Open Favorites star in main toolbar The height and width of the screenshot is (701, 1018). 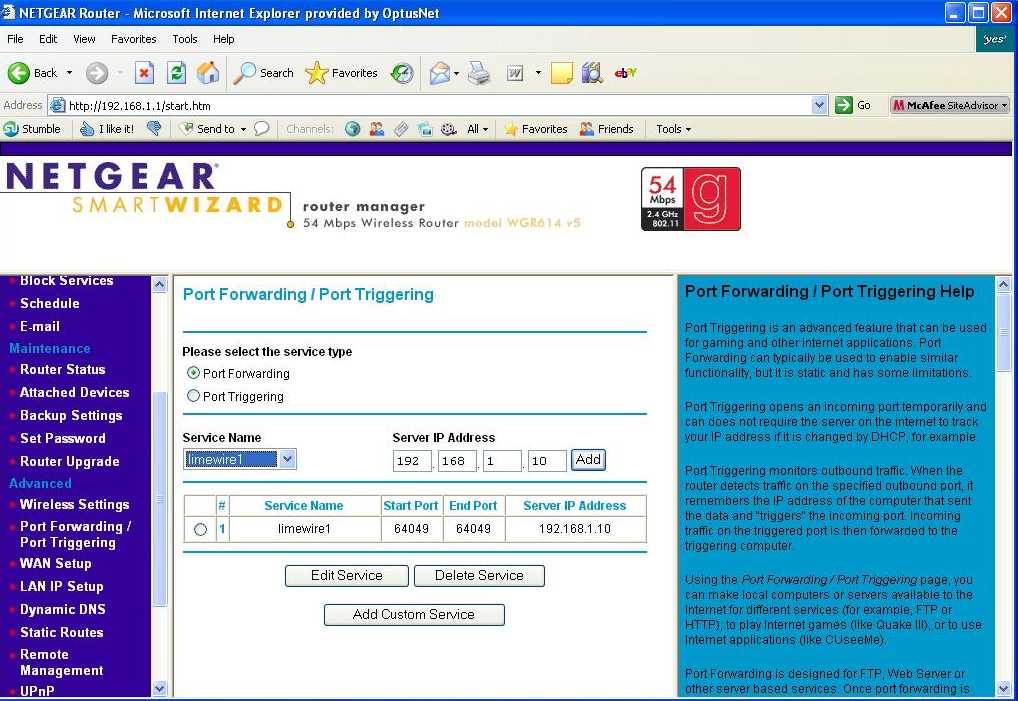tap(316, 73)
